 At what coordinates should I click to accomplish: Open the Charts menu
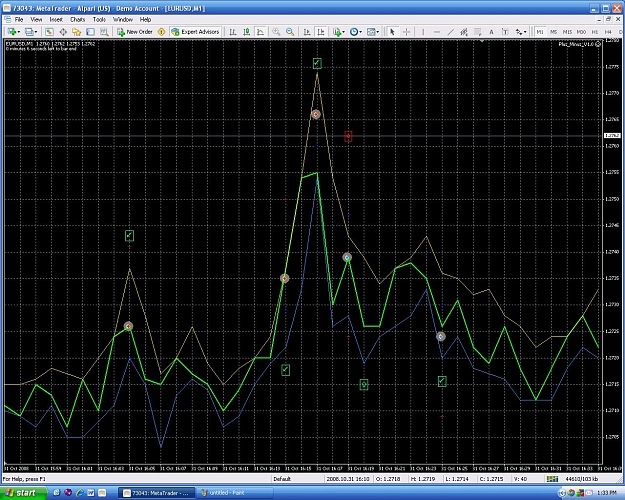tap(77, 20)
